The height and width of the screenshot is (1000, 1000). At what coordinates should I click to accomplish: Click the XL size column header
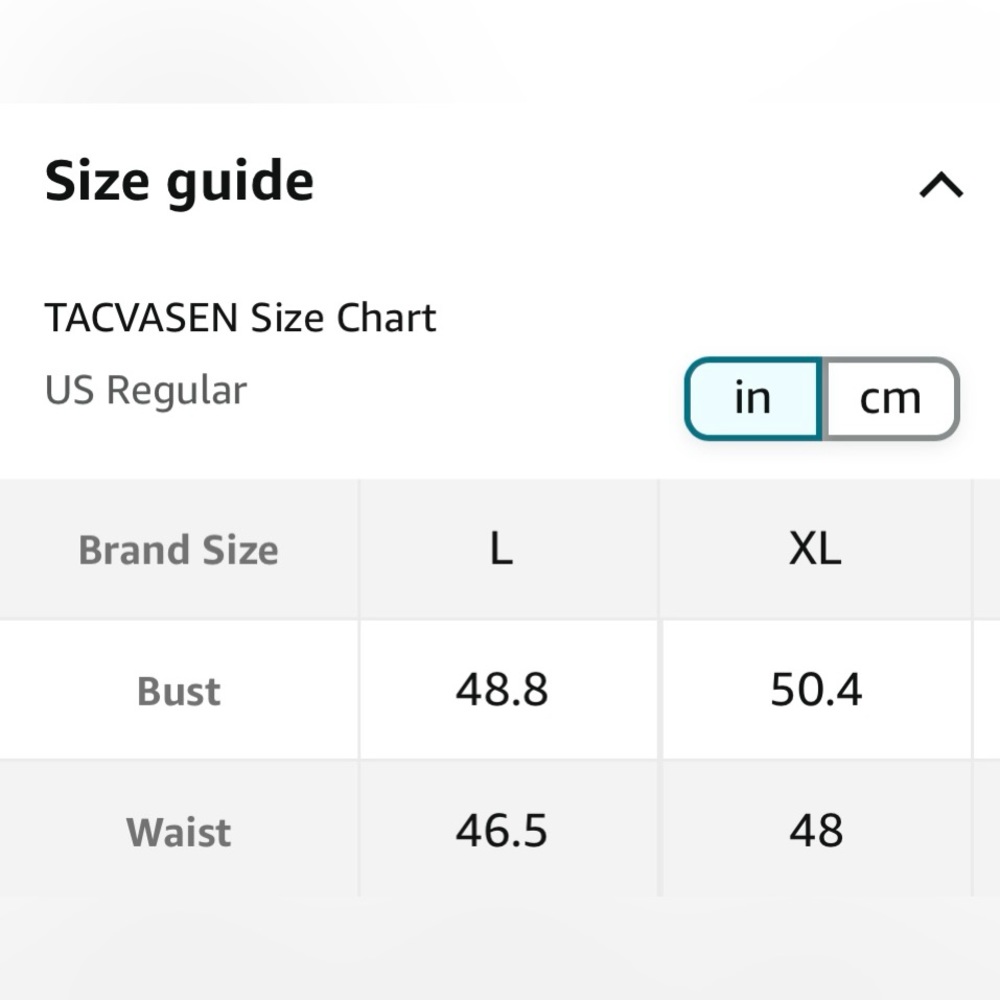[x=816, y=549]
